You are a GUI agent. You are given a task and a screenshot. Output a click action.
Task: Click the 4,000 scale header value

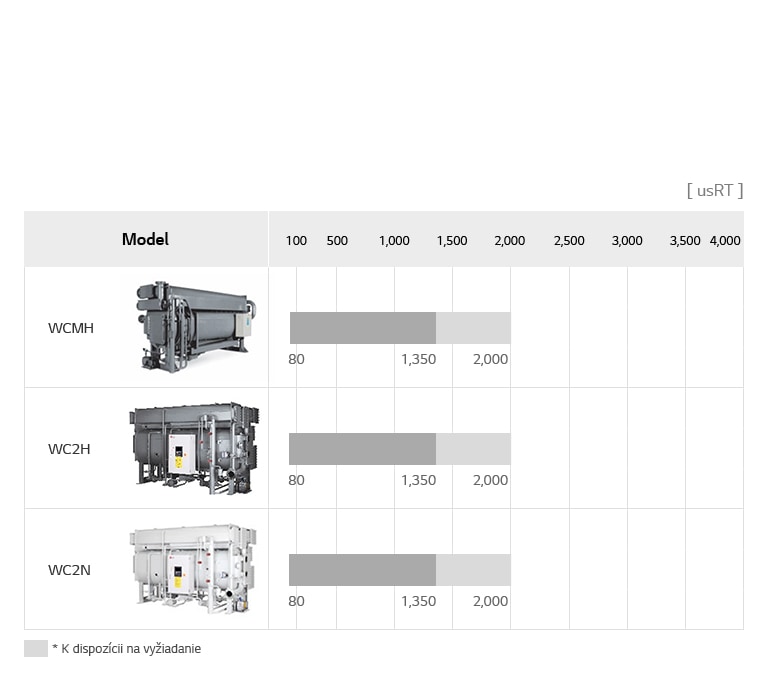click(x=725, y=241)
